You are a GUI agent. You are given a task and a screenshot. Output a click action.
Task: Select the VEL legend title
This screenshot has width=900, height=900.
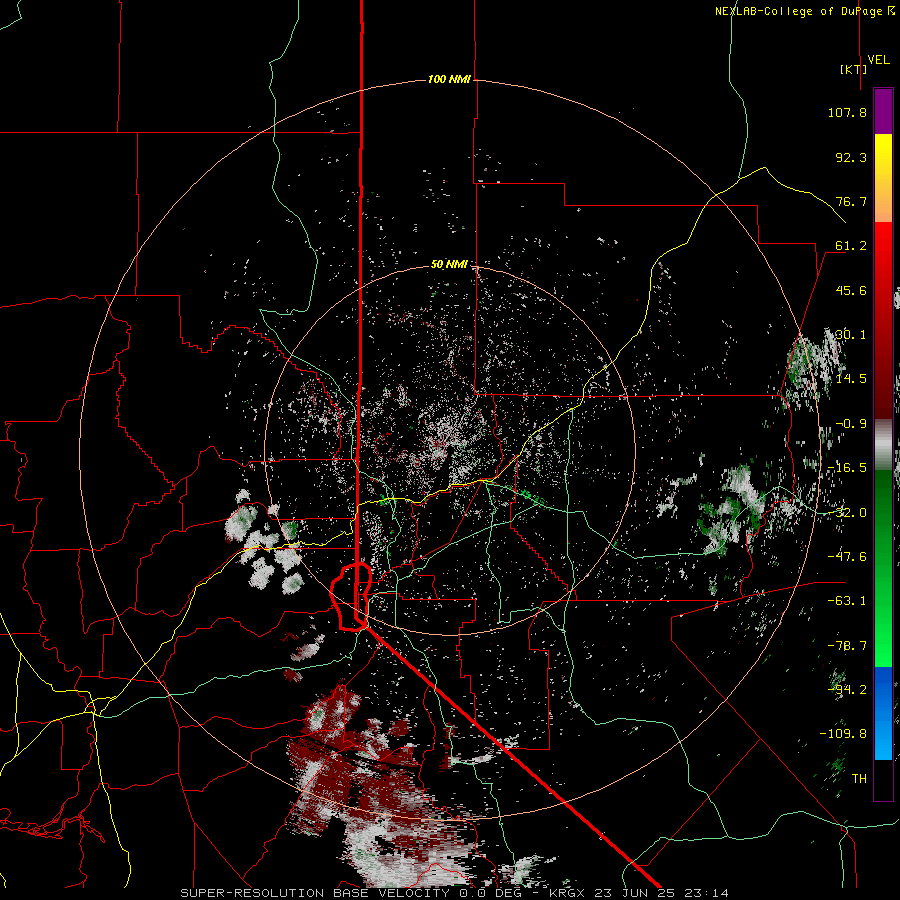(x=878, y=60)
